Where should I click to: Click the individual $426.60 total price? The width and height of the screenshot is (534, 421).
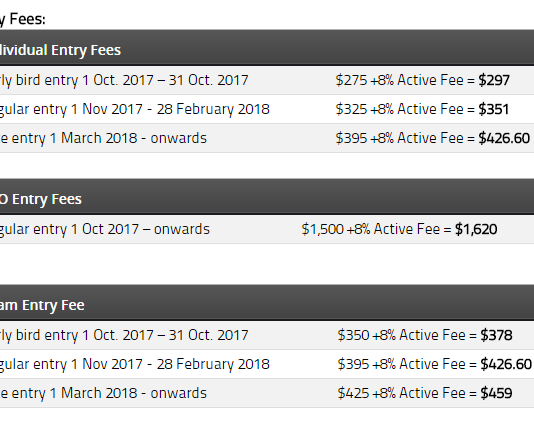[504, 138]
